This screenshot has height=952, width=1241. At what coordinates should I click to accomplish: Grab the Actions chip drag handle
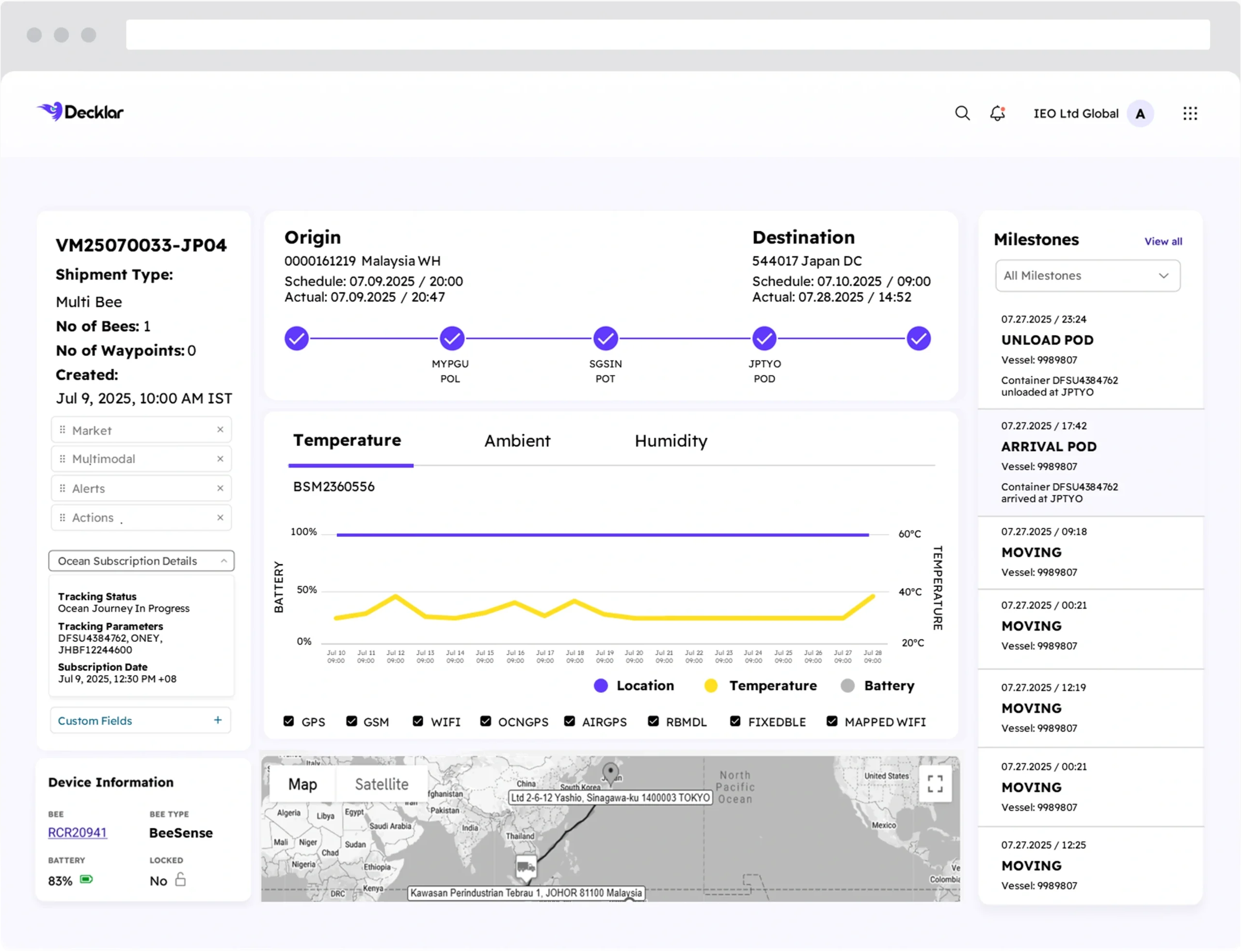coord(63,517)
